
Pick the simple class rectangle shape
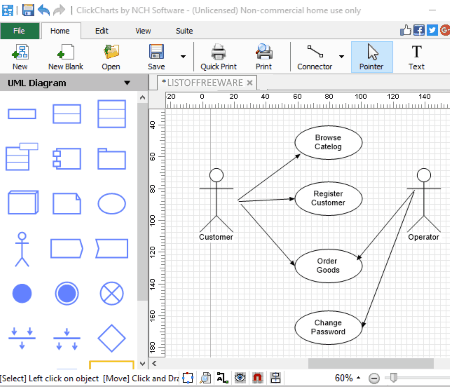tap(22, 114)
